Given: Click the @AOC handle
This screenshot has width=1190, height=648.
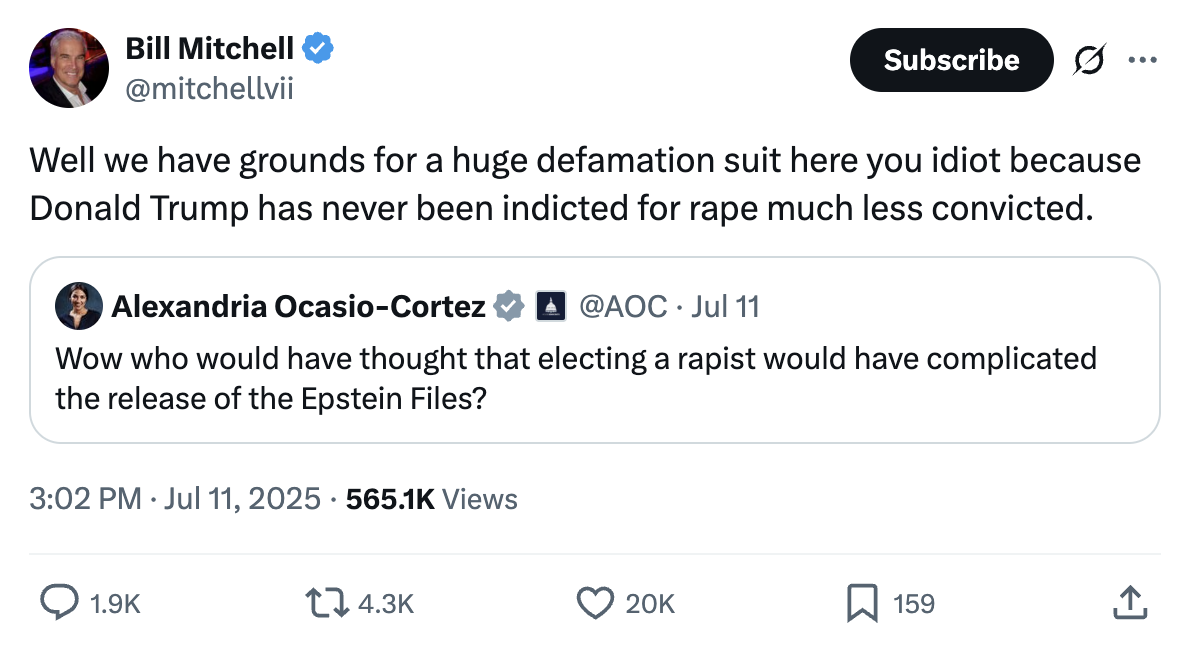Looking at the screenshot, I should coord(622,306).
